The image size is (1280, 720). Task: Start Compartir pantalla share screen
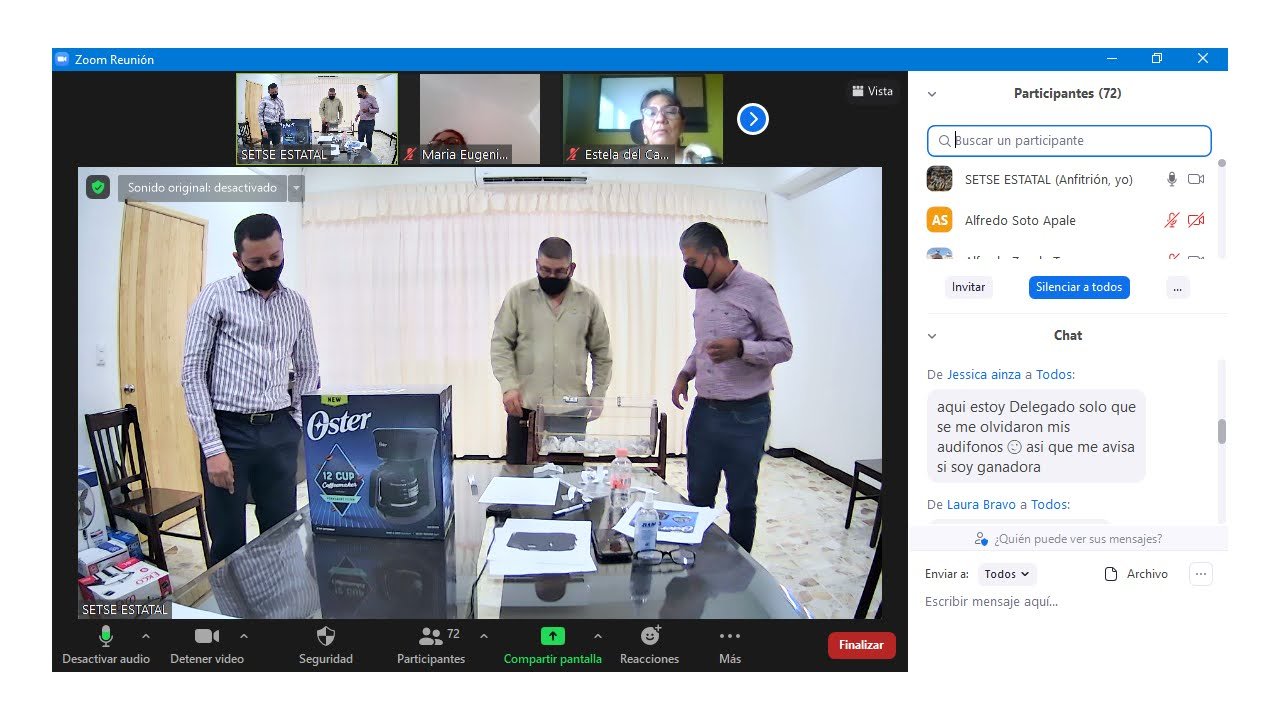(553, 645)
